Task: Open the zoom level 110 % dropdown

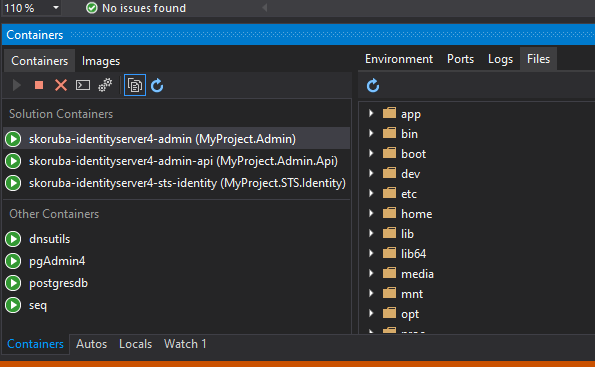Action: coord(56,8)
